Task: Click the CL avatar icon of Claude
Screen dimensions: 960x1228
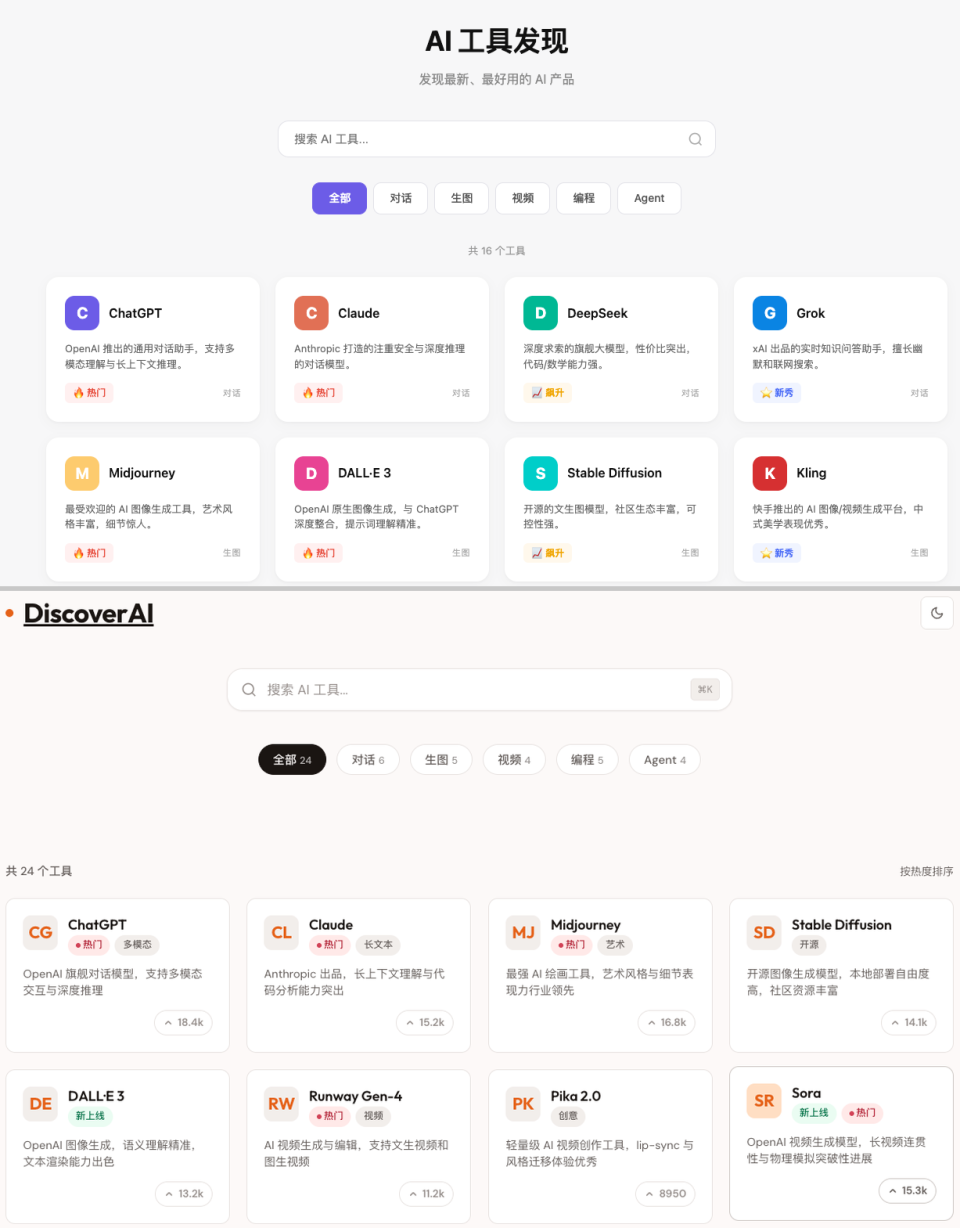Action: [x=282, y=933]
